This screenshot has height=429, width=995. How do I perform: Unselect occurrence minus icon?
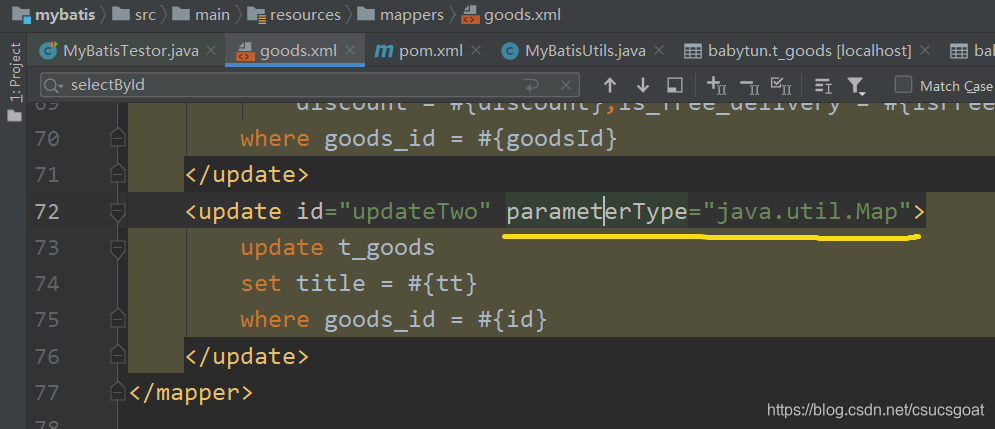click(749, 85)
